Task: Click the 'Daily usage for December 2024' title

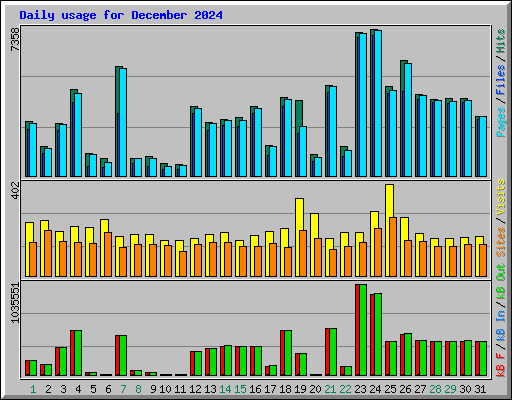Action: click(121, 15)
